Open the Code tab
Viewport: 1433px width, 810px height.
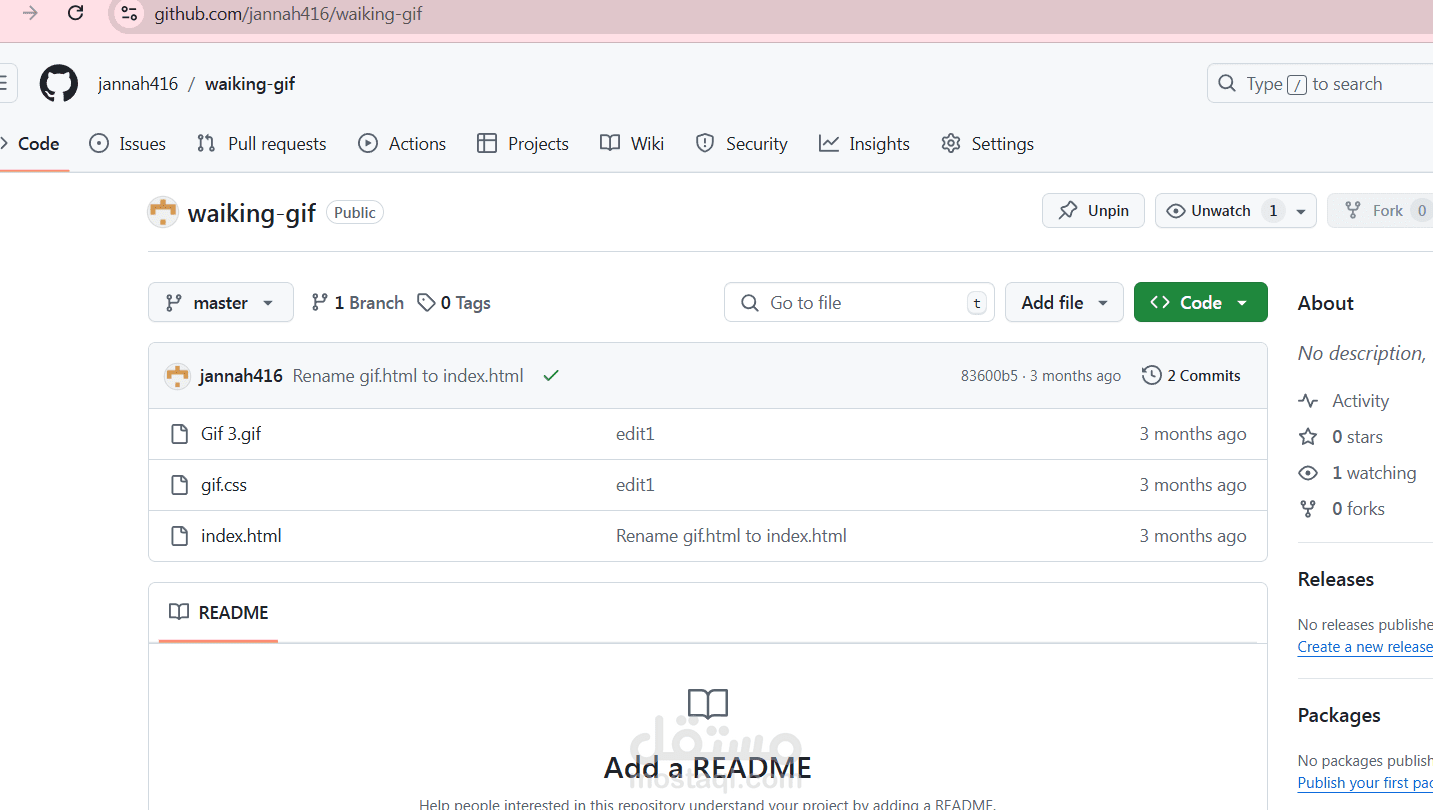click(x=30, y=144)
